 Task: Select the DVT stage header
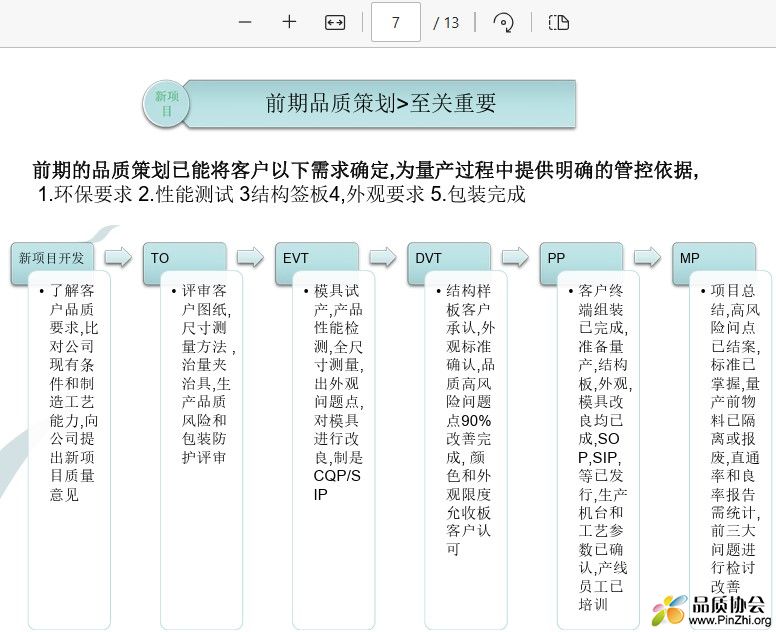[449, 258]
